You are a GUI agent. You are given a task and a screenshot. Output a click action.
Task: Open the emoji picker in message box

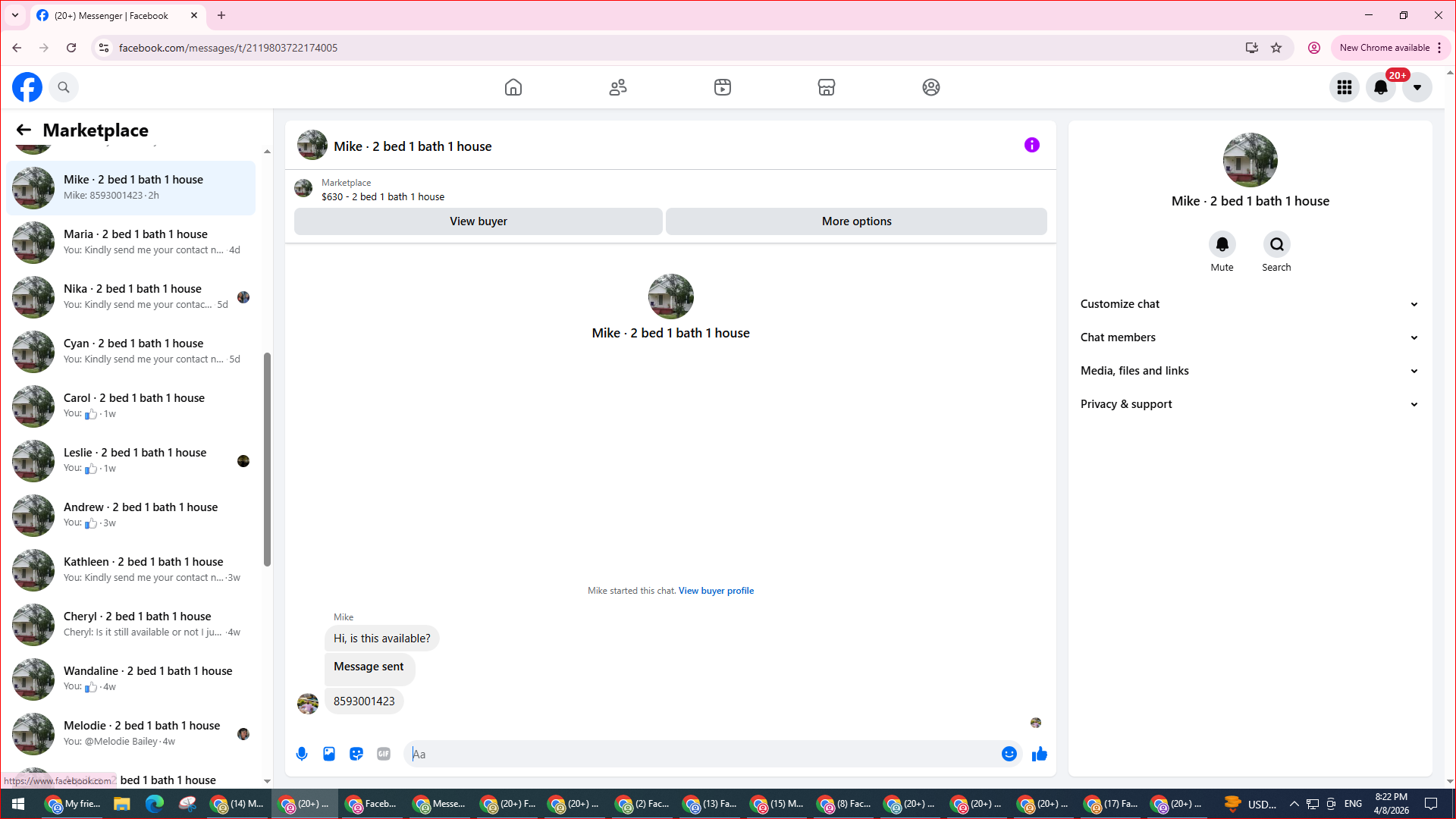[1009, 754]
